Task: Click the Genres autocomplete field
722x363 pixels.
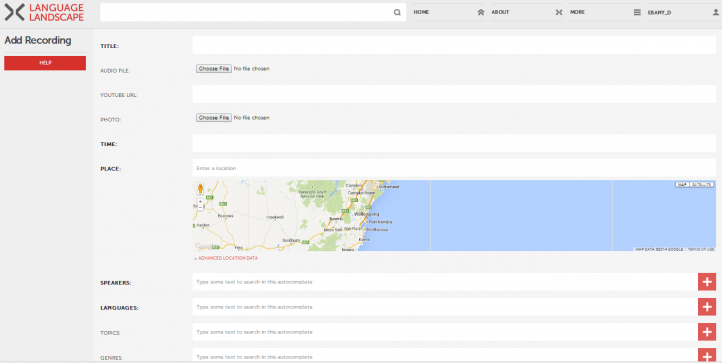Action: tap(445, 356)
